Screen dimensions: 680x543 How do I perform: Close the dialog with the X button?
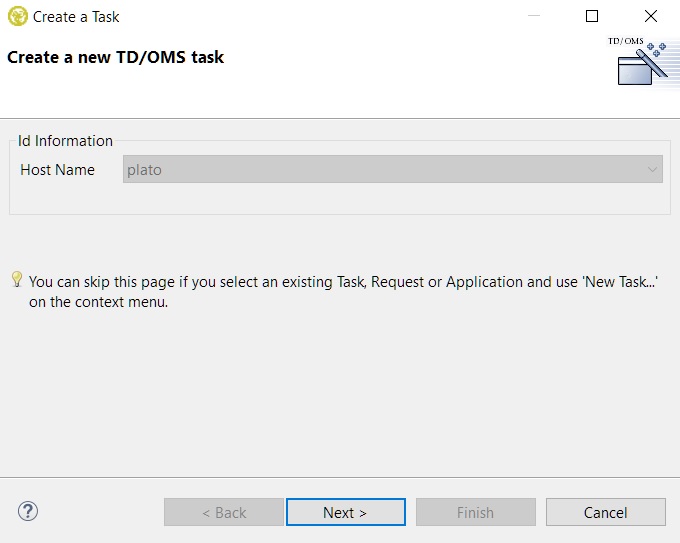[x=651, y=16]
